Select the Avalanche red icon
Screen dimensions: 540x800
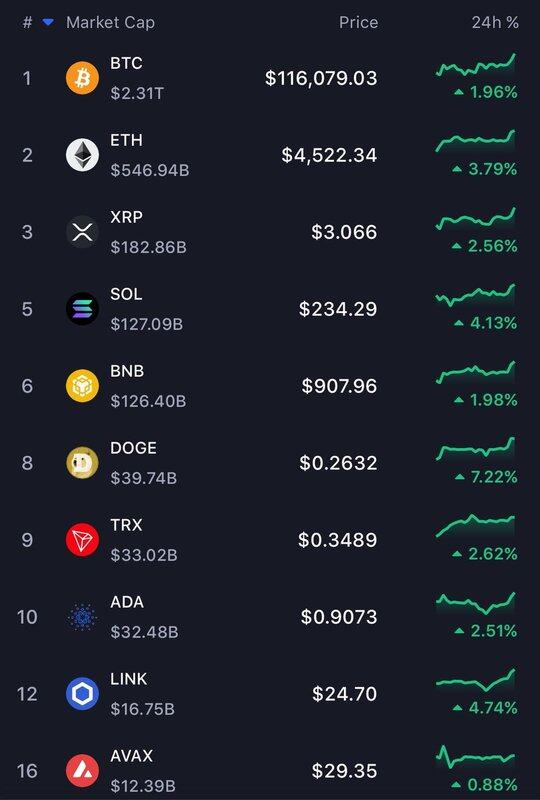coord(82,770)
